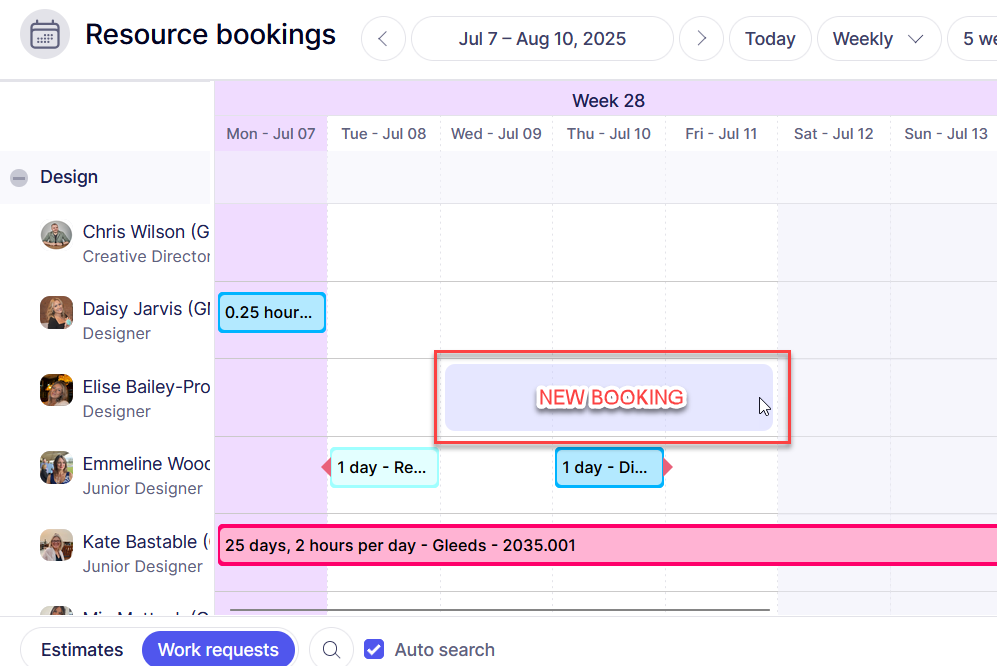The width and height of the screenshot is (997, 666).
Task: Toggle the Auto search checkbox
Action: [374, 650]
